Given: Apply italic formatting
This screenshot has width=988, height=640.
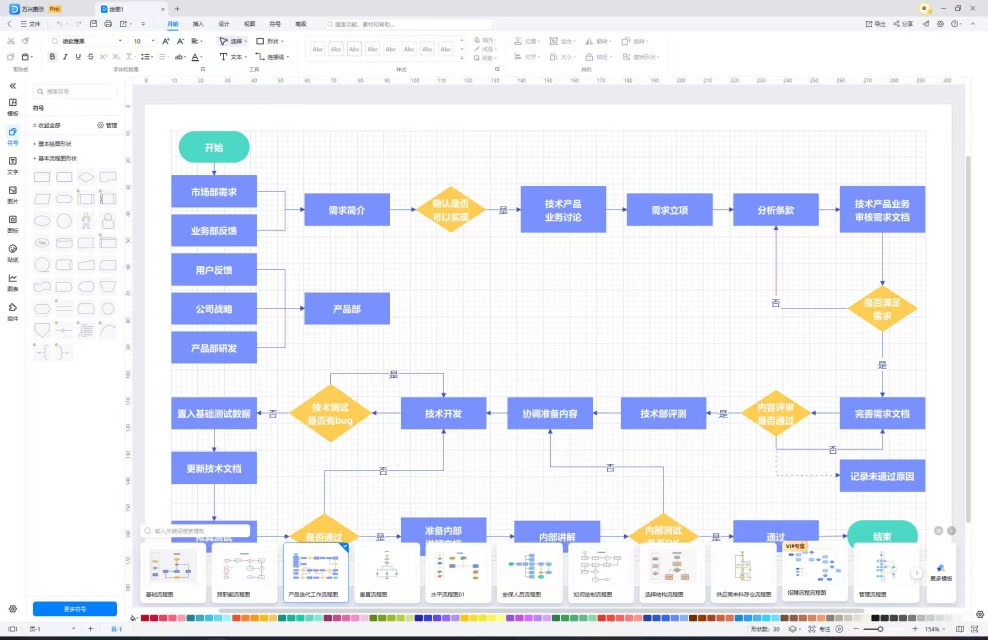Looking at the screenshot, I should 65,57.
